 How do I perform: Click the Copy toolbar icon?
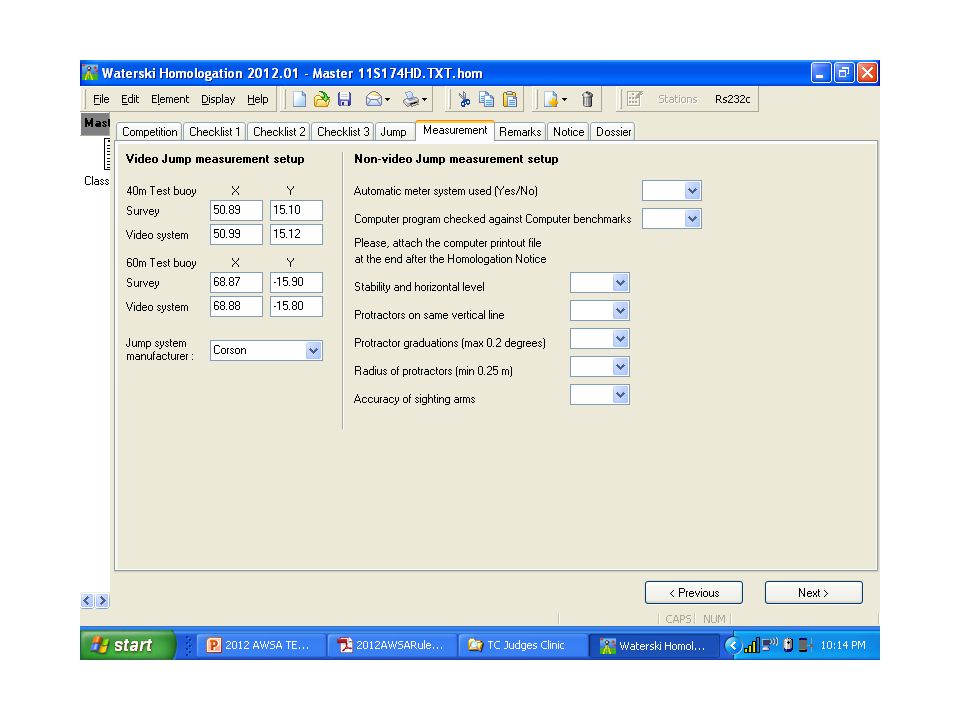pos(487,99)
